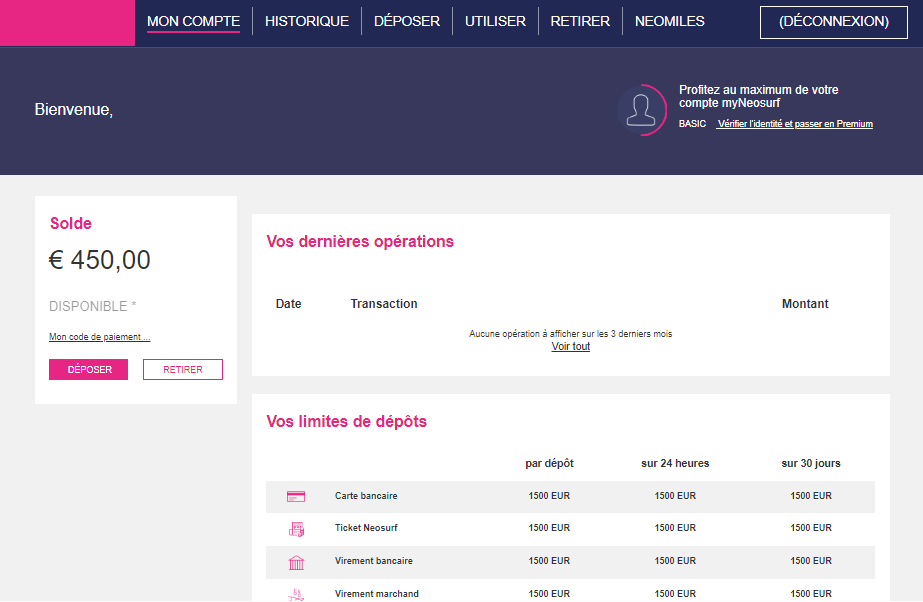Viewport: 923px width, 602px height.
Task: Open the Mon Compte tab
Action: point(193,21)
